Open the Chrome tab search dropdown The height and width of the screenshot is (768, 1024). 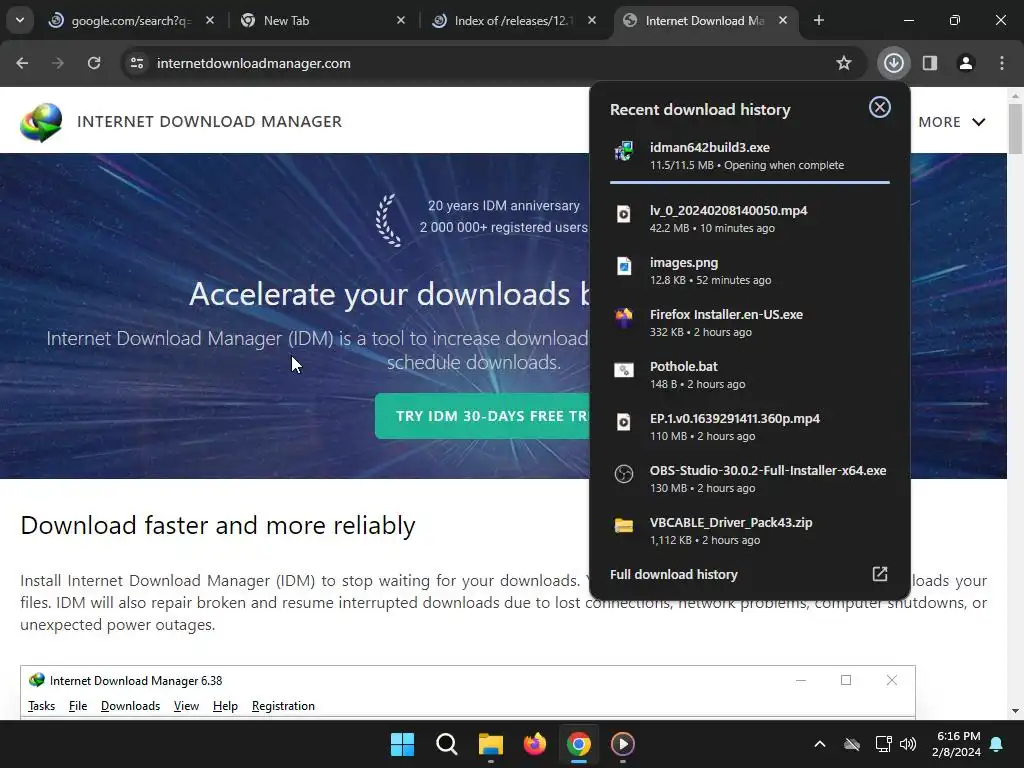tap(20, 20)
